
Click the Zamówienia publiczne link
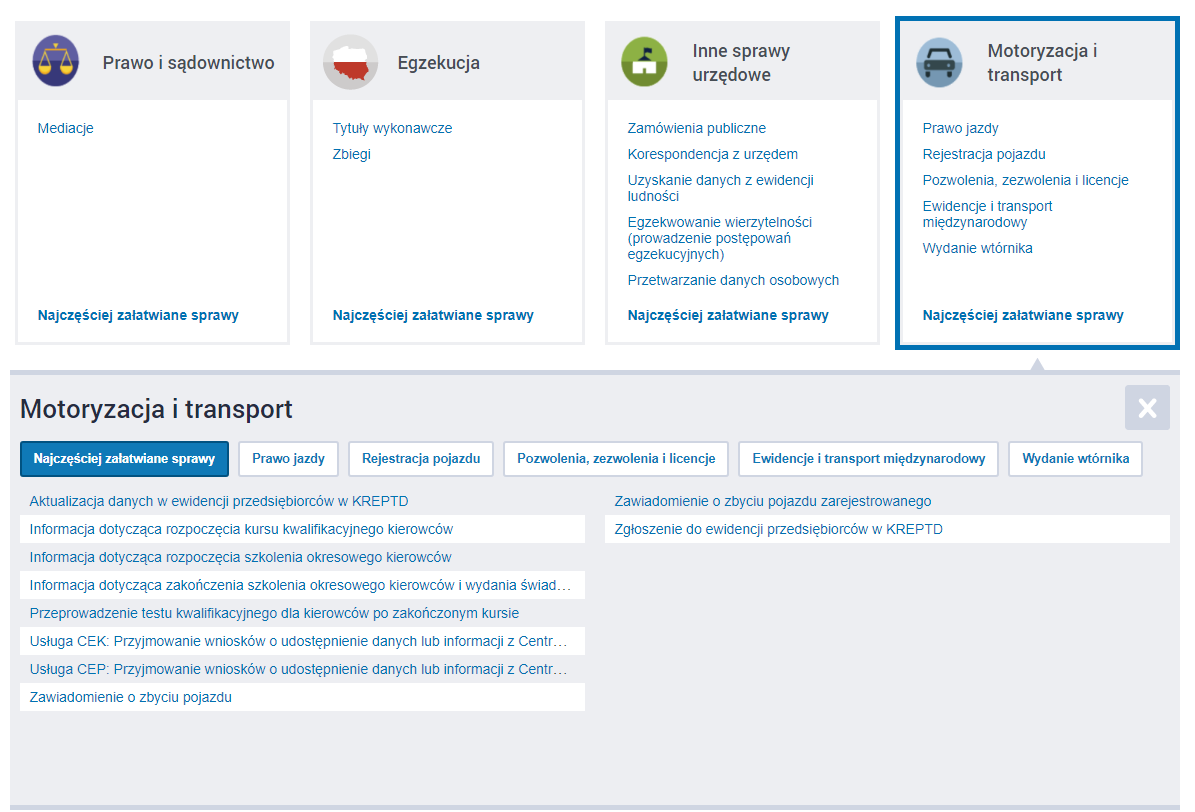tap(696, 128)
